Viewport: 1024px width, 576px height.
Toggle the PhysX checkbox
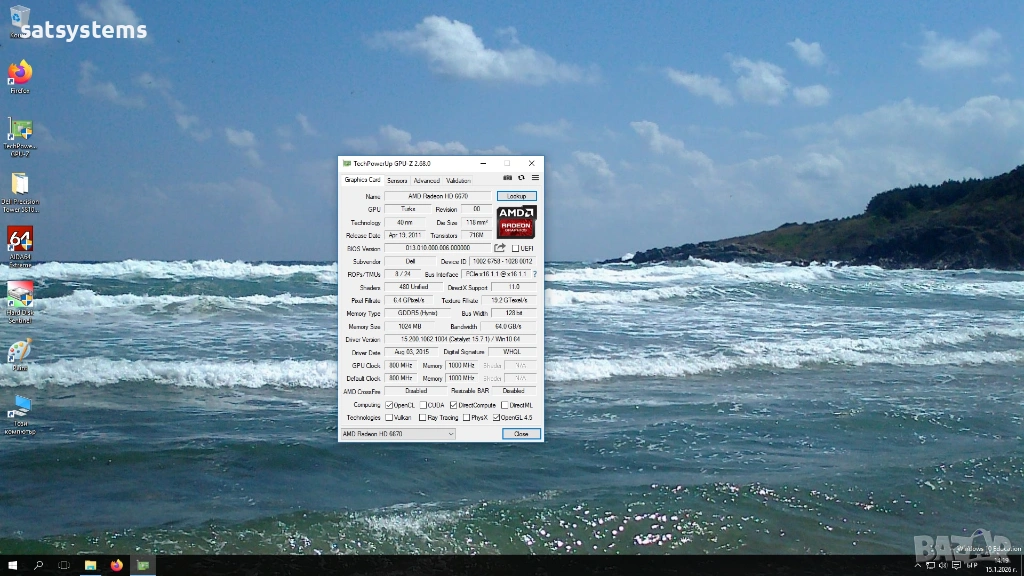[x=466, y=417]
